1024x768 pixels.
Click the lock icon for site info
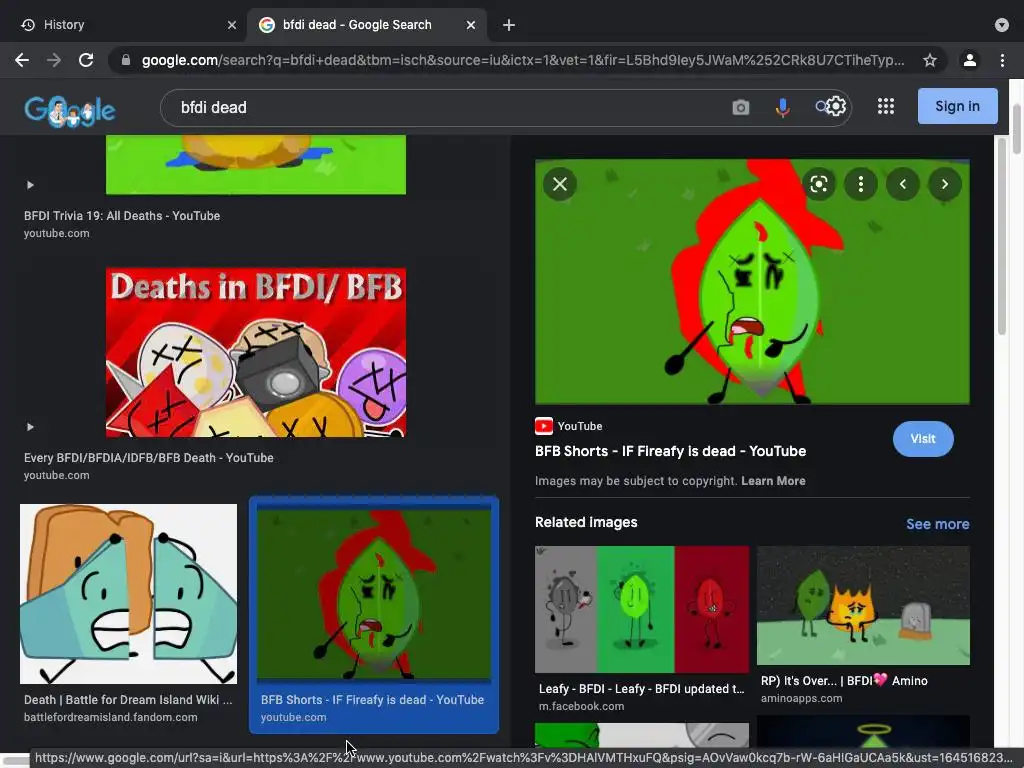[126, 60]
